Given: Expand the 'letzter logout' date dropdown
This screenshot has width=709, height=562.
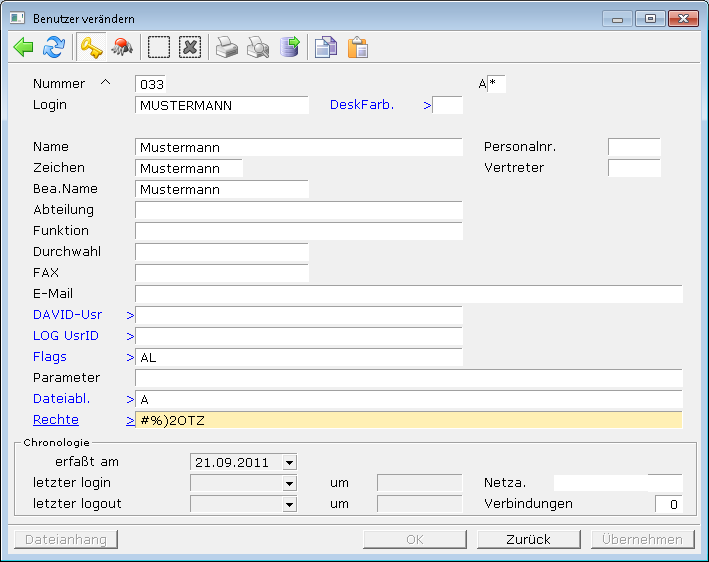Looking at the screenshot, I should pyautogui.click(x=290, y=504).
